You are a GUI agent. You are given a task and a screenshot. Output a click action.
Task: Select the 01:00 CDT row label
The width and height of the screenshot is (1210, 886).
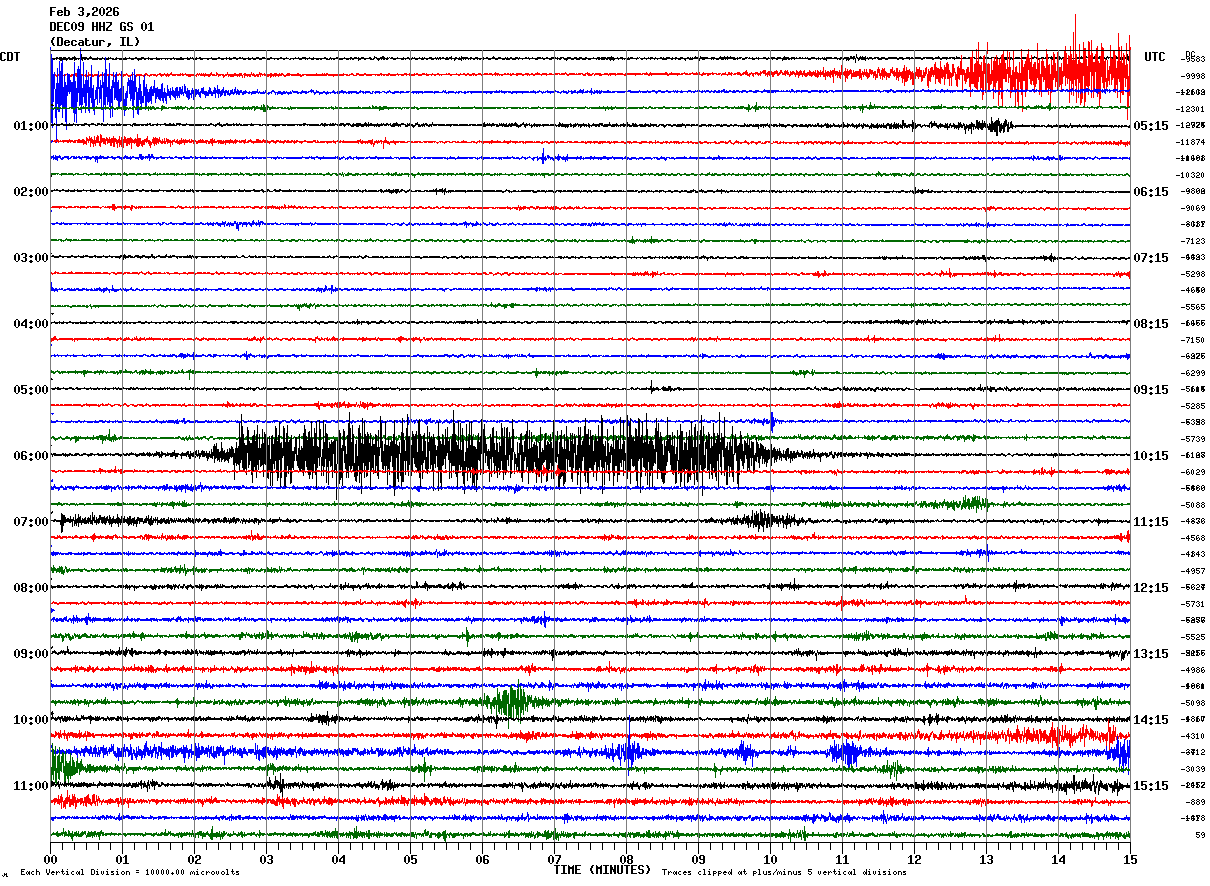click(31, 126)
